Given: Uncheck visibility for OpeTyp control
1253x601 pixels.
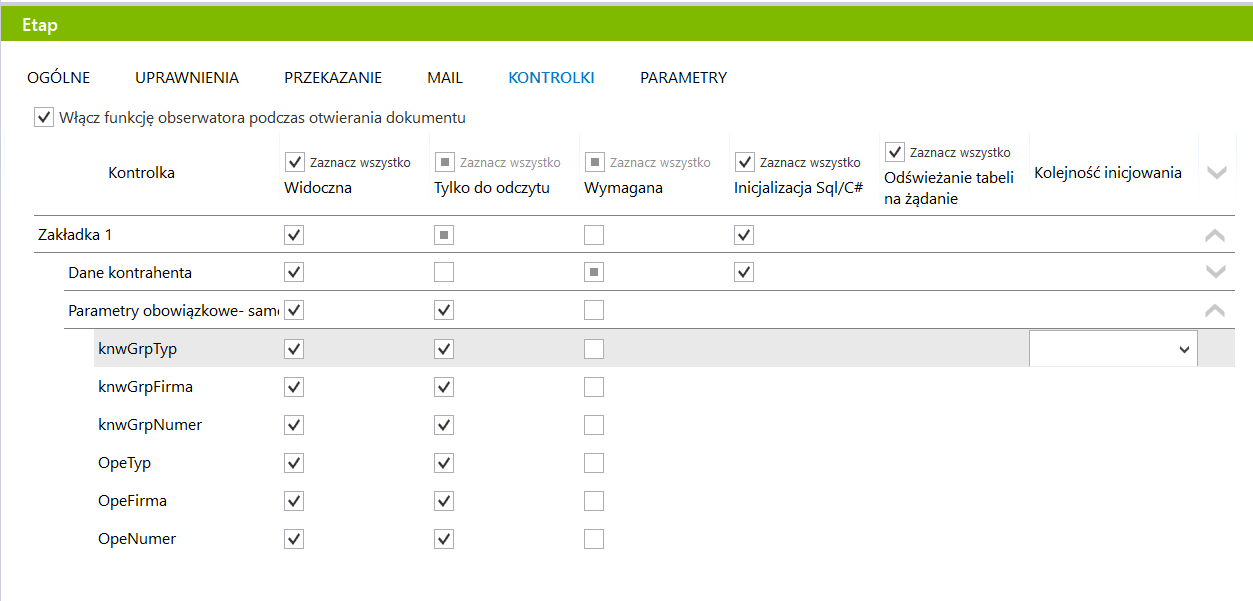Looking at the screenshot, I should (294, 463).
